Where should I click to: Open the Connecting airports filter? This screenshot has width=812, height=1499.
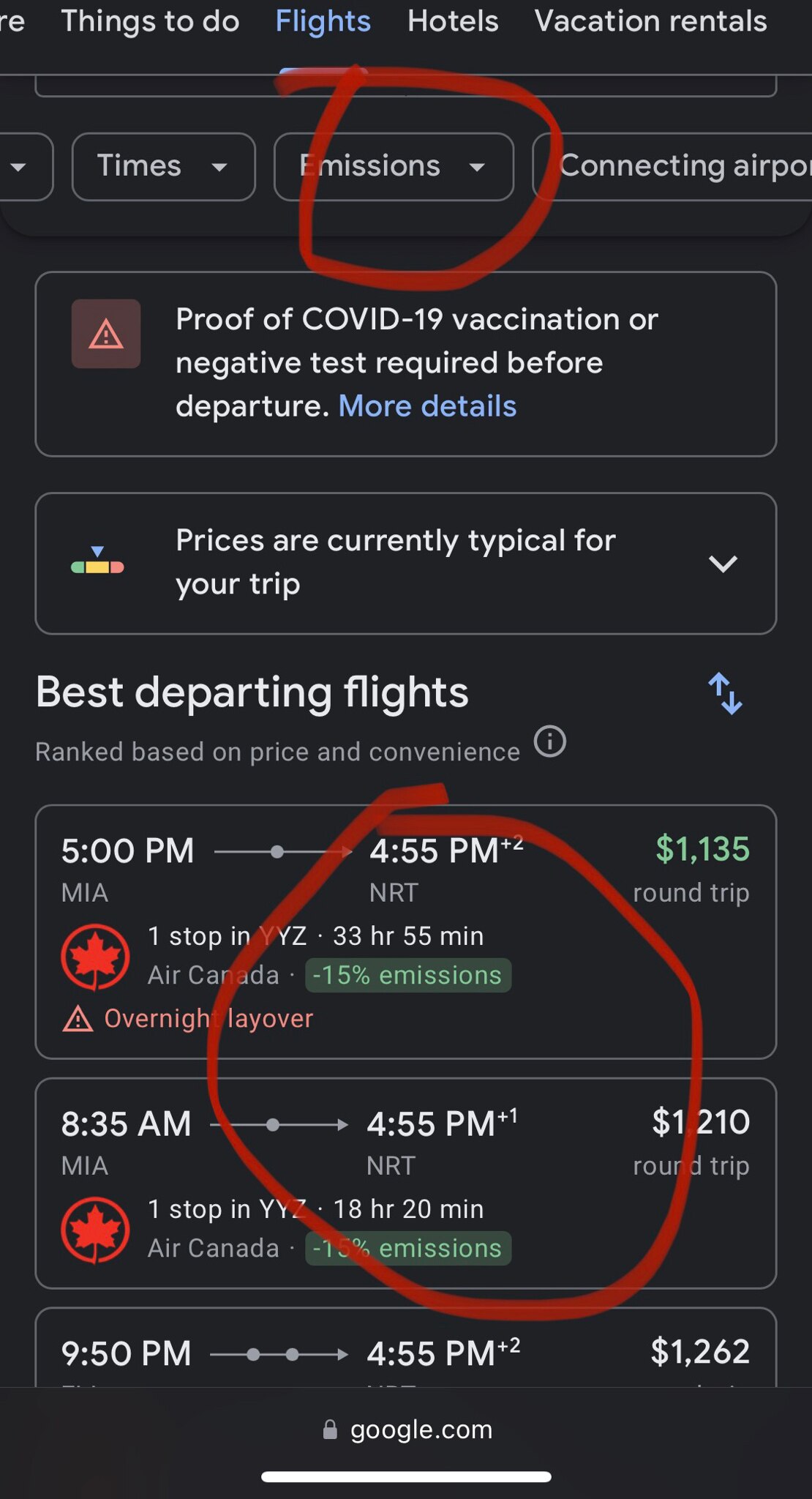[x=672, y=166]
